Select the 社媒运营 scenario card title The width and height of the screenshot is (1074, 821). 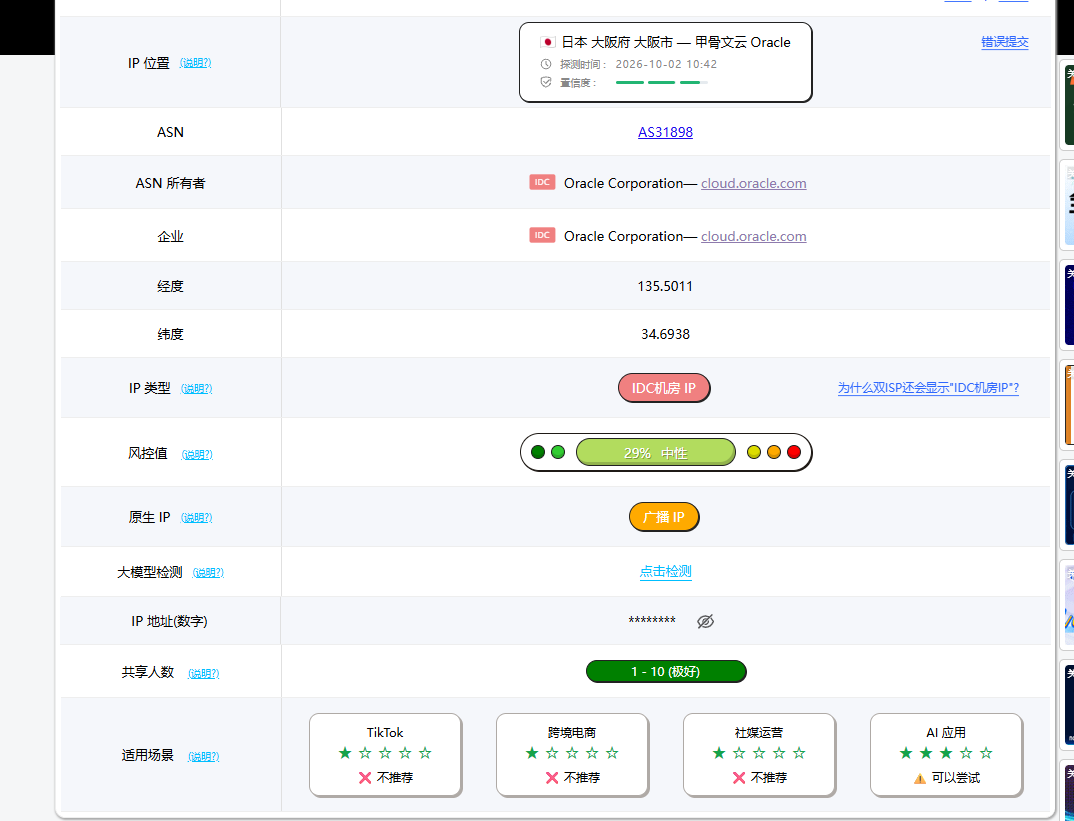coord(759,733)
